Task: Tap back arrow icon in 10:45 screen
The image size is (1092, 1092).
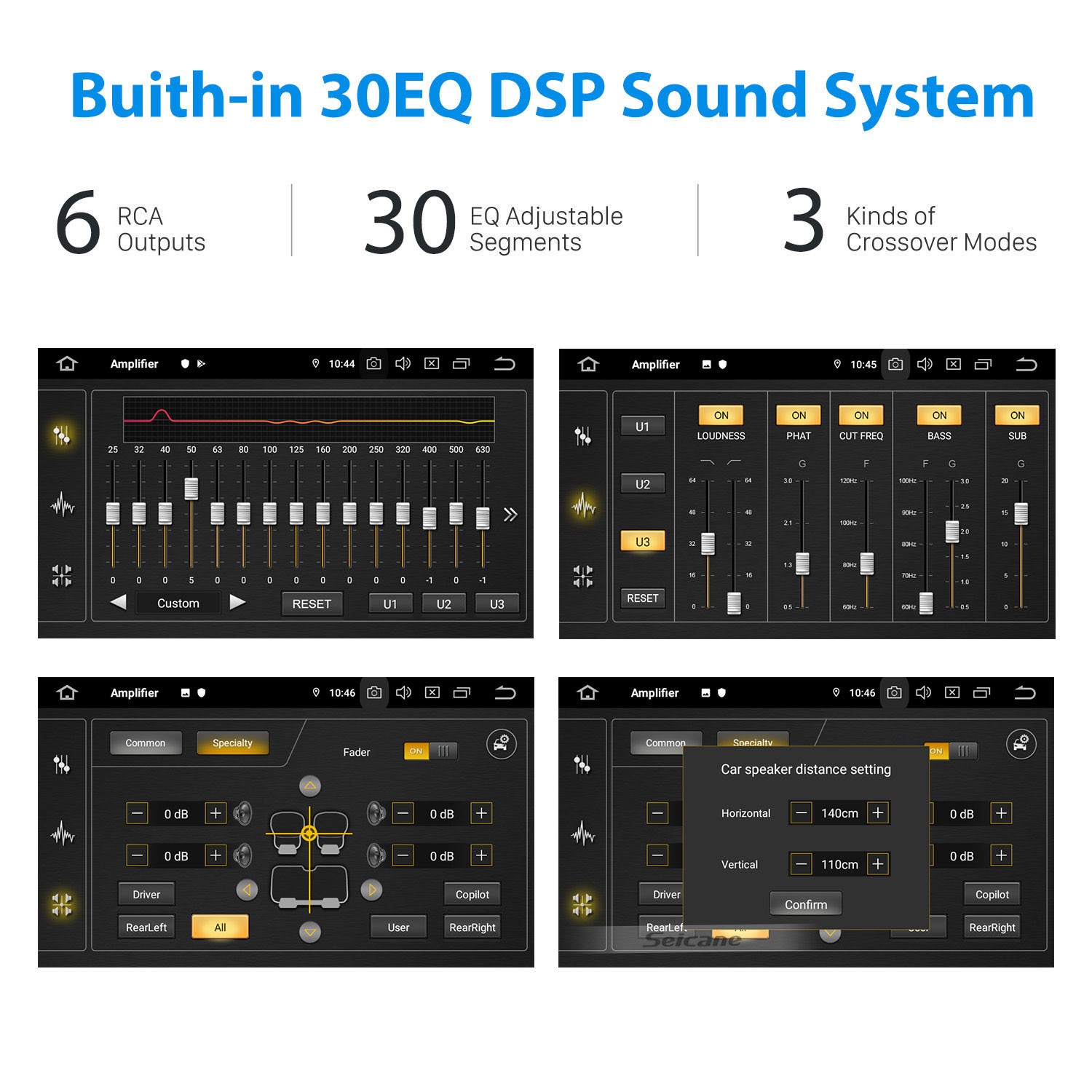Action: click(1026, 364)
